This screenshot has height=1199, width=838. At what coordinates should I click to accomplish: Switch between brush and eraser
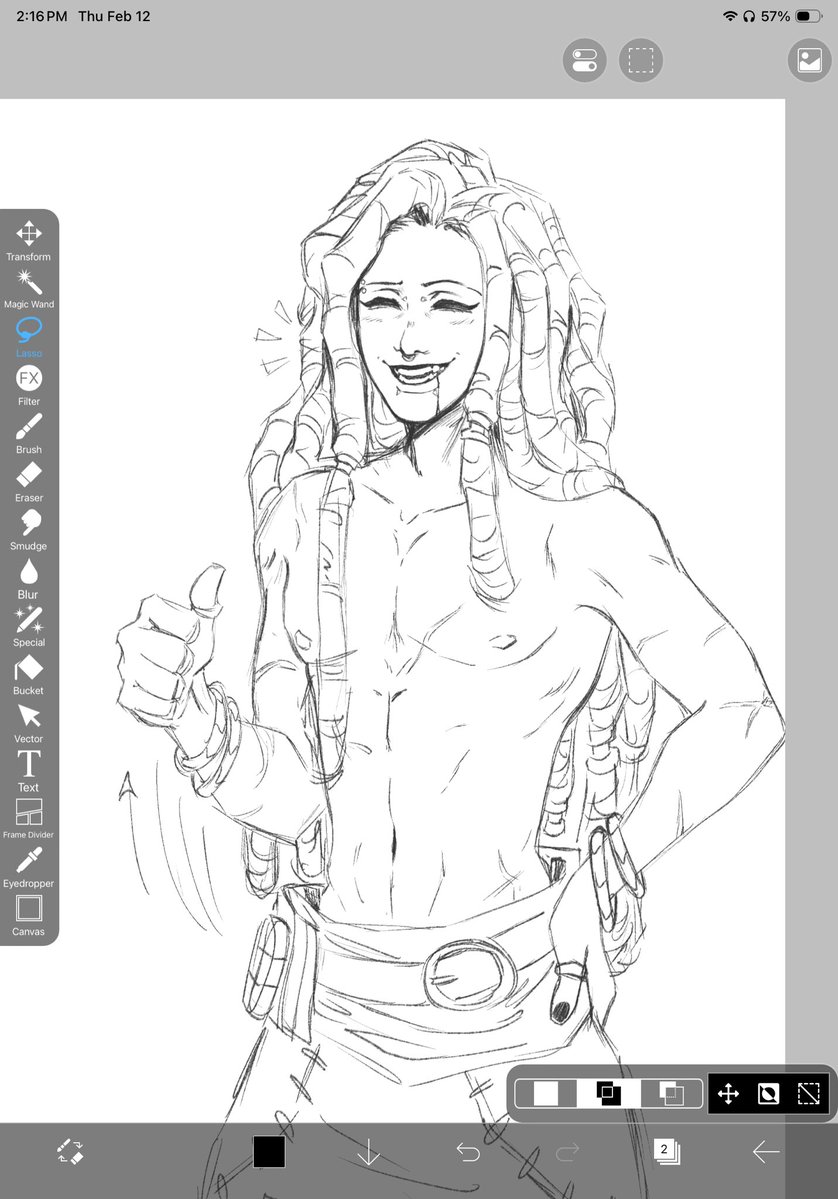[x=70, y=1152]
